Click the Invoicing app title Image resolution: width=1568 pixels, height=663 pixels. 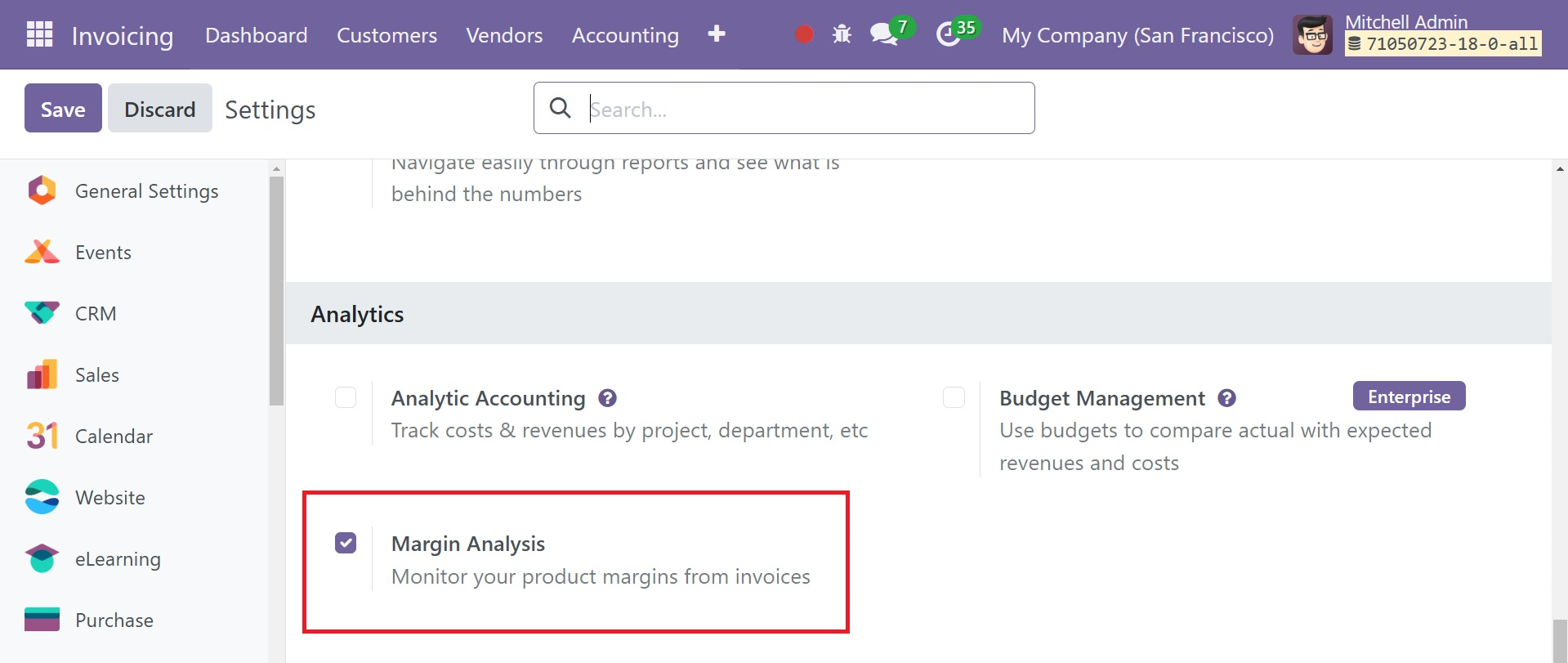123,36
